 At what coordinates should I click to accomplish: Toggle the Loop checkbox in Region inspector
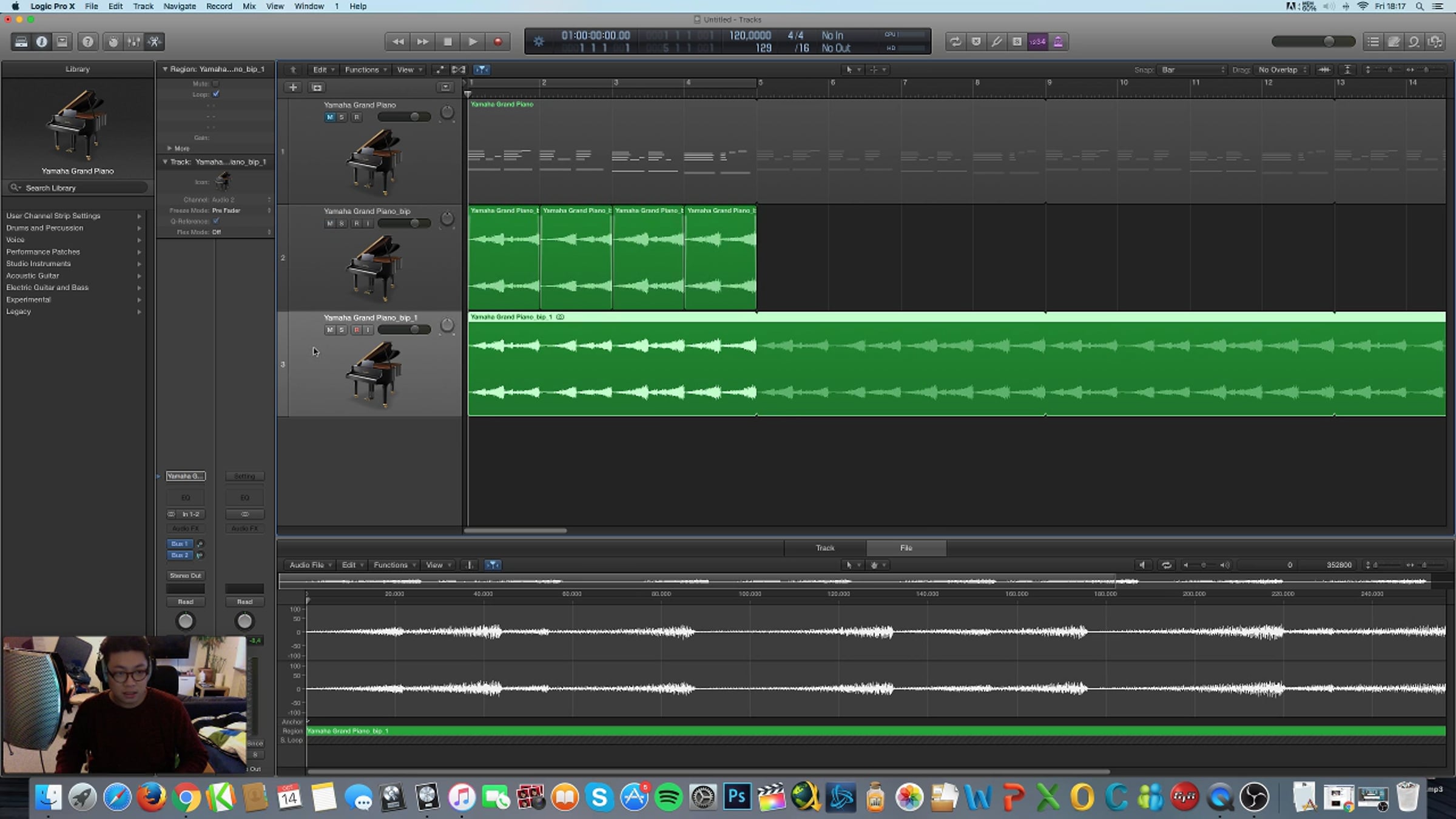point(216,94)
